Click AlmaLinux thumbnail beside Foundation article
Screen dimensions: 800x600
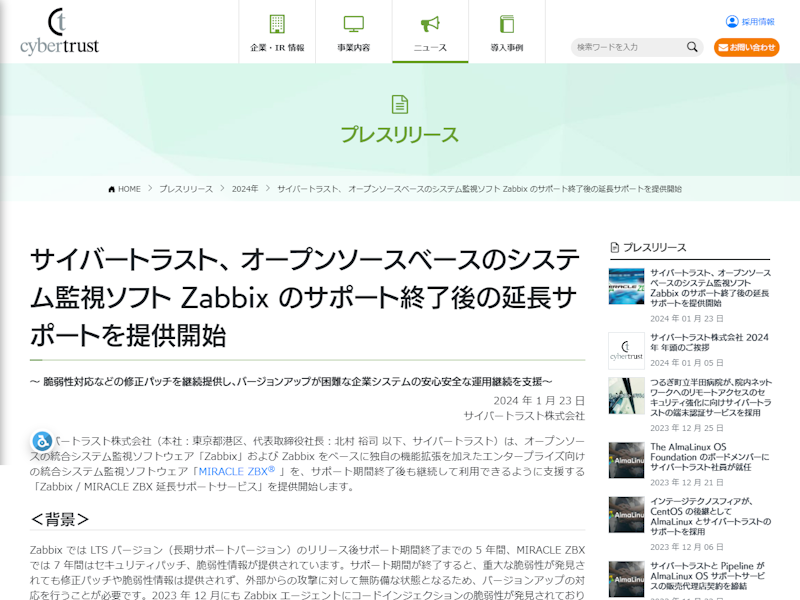(627, 460)
